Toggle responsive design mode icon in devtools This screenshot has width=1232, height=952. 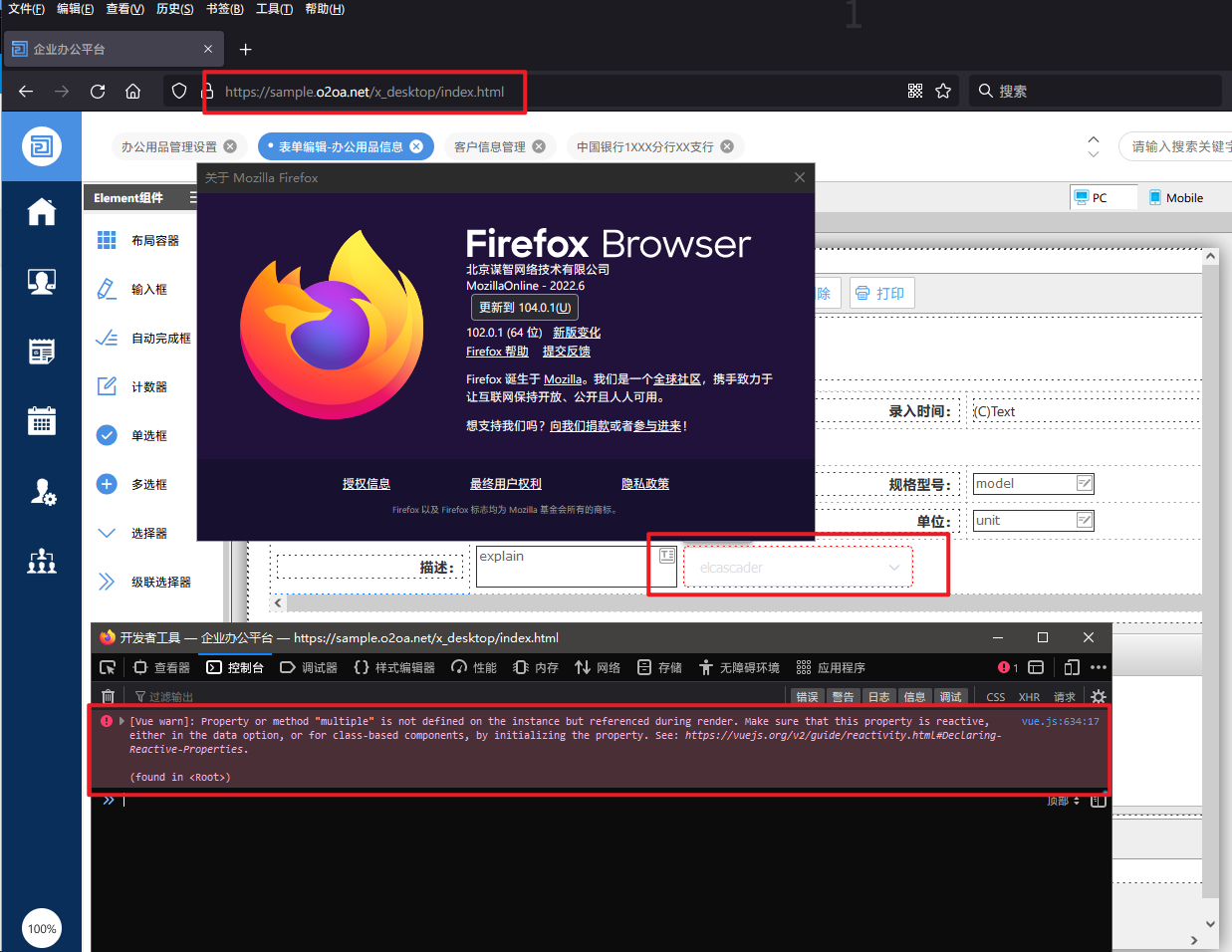coord(1072,667)
